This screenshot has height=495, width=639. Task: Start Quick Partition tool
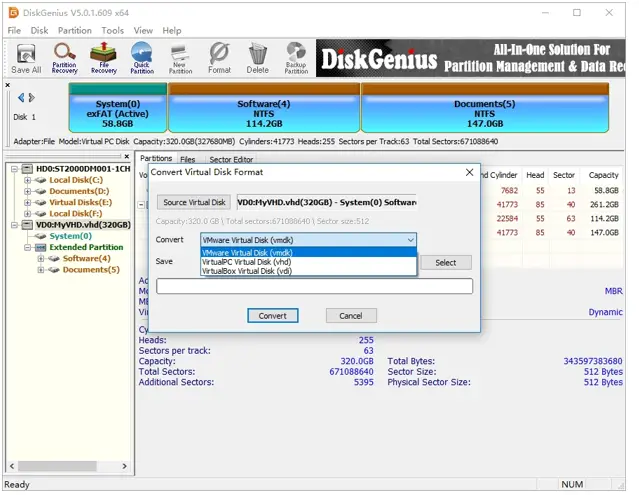point(142,59)
